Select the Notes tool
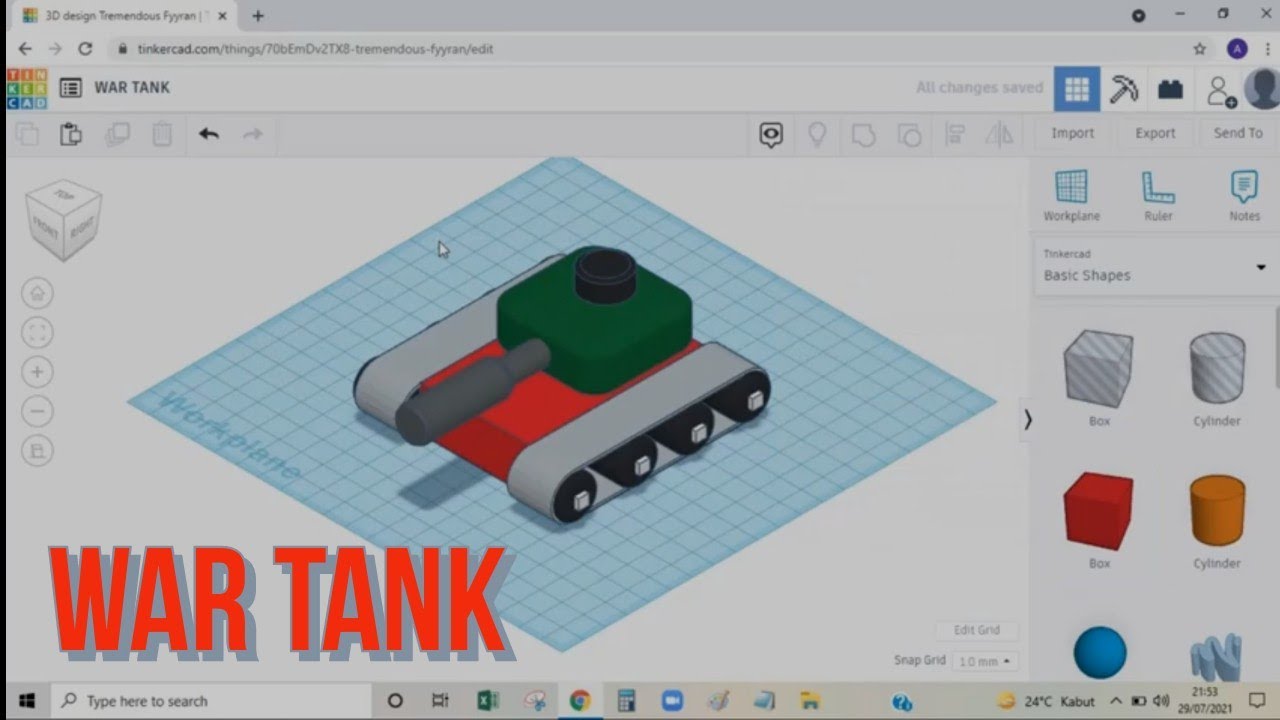 pos(1244,195)
